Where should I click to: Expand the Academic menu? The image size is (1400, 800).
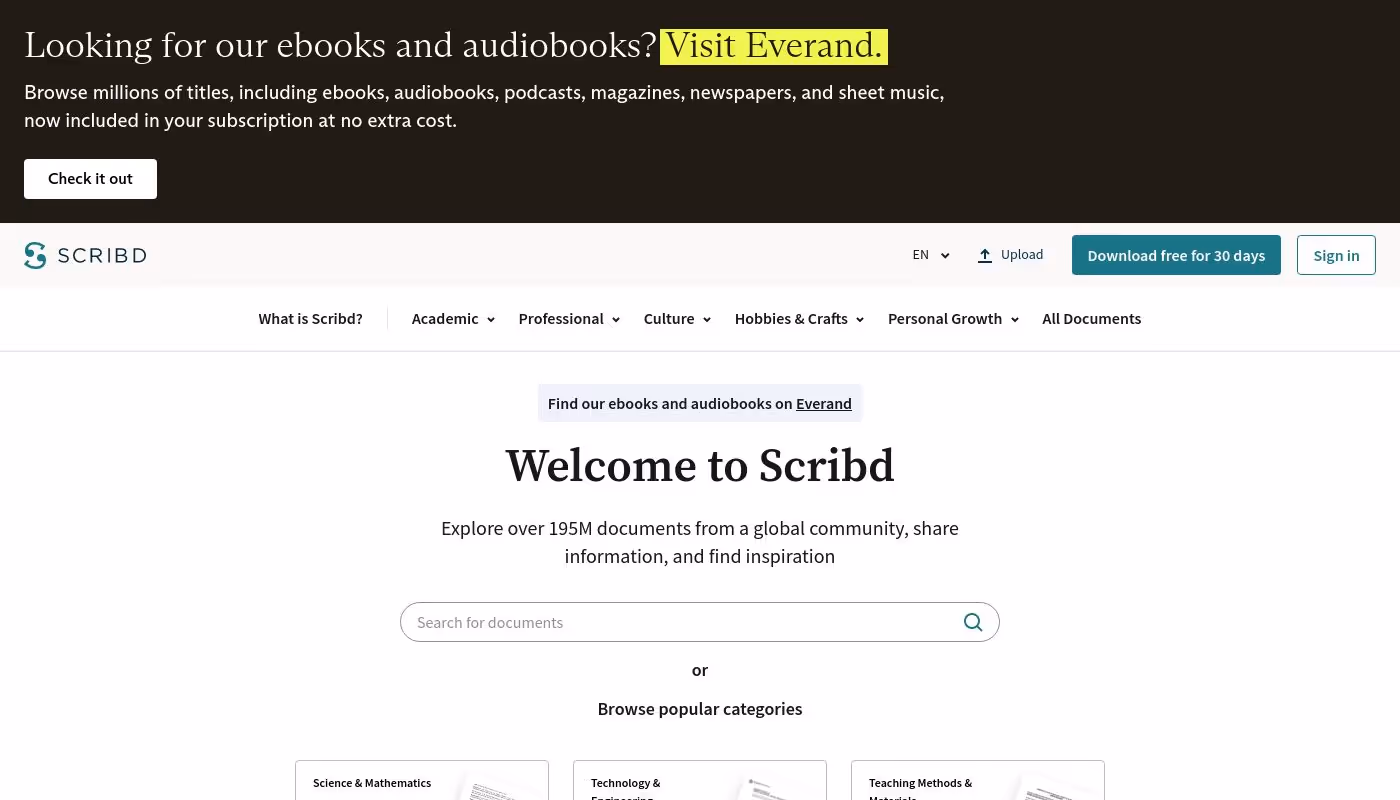click(453, 319)
